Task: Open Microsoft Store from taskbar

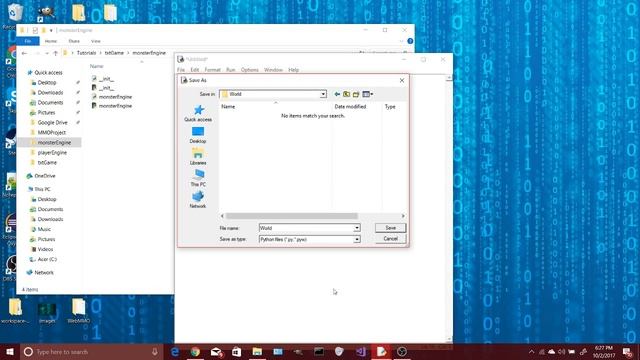Action: point(236,351)
